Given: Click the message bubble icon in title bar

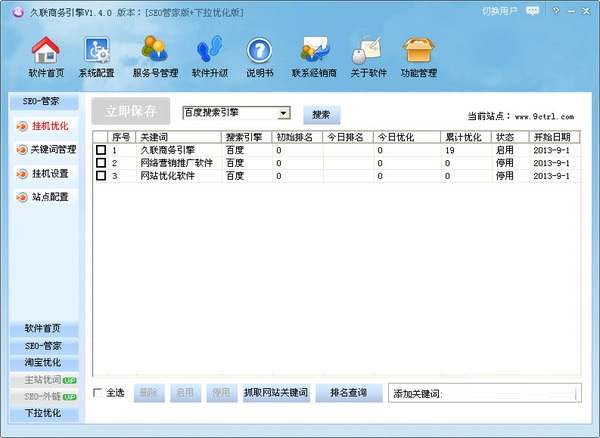Looking at the screenshot, I should (532, 11).
